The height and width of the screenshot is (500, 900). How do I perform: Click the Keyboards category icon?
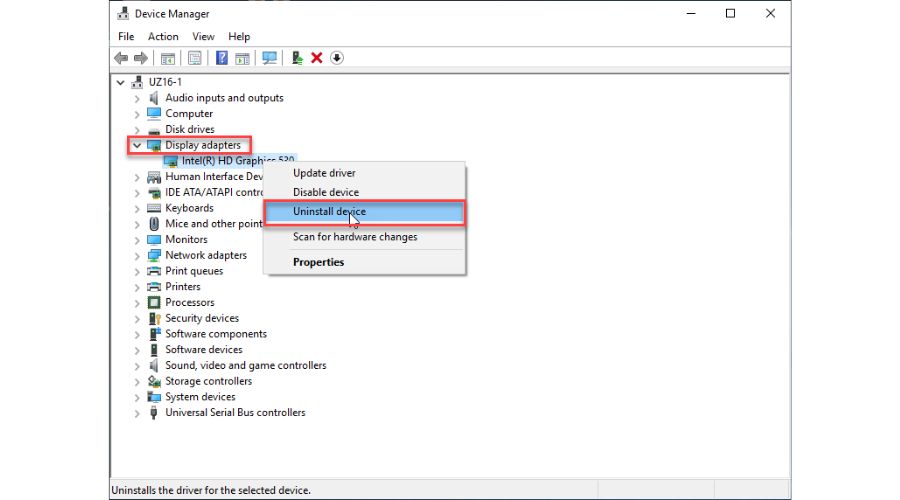154,208
